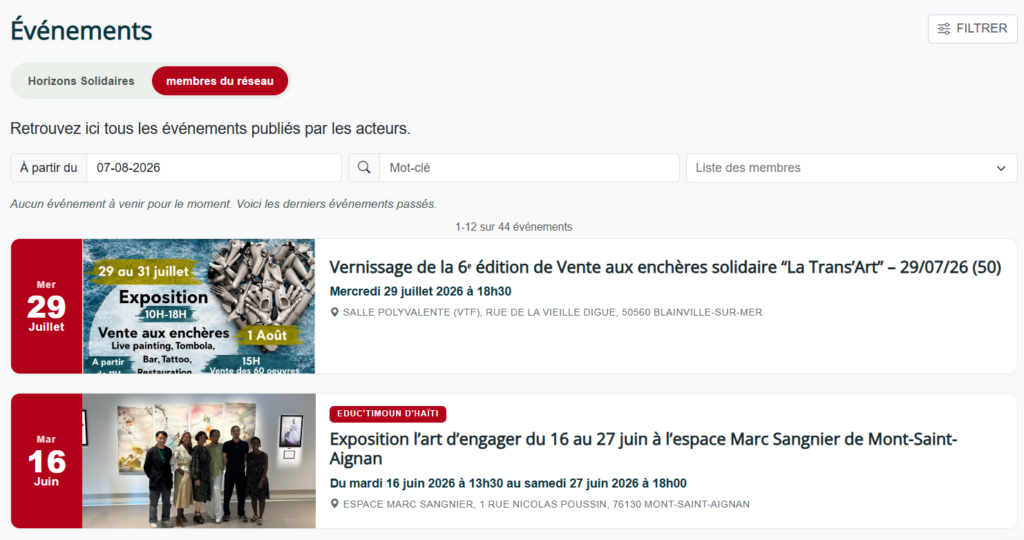This screenshot has height=540, width=1024.
Task: Click the Liste des membres chevron arrow
Action: click(x=1001, y=168)
